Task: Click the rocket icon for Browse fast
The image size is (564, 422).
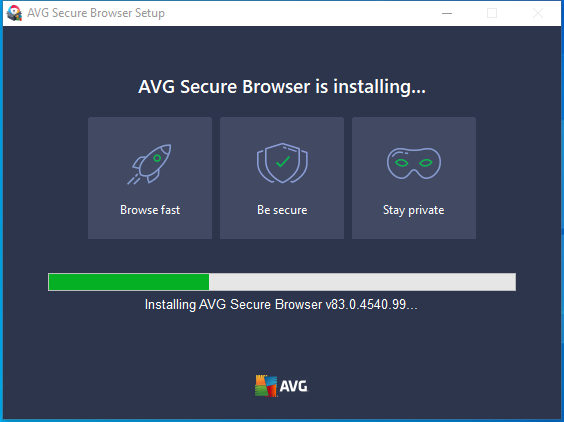Action: click(x=149, y=164)
